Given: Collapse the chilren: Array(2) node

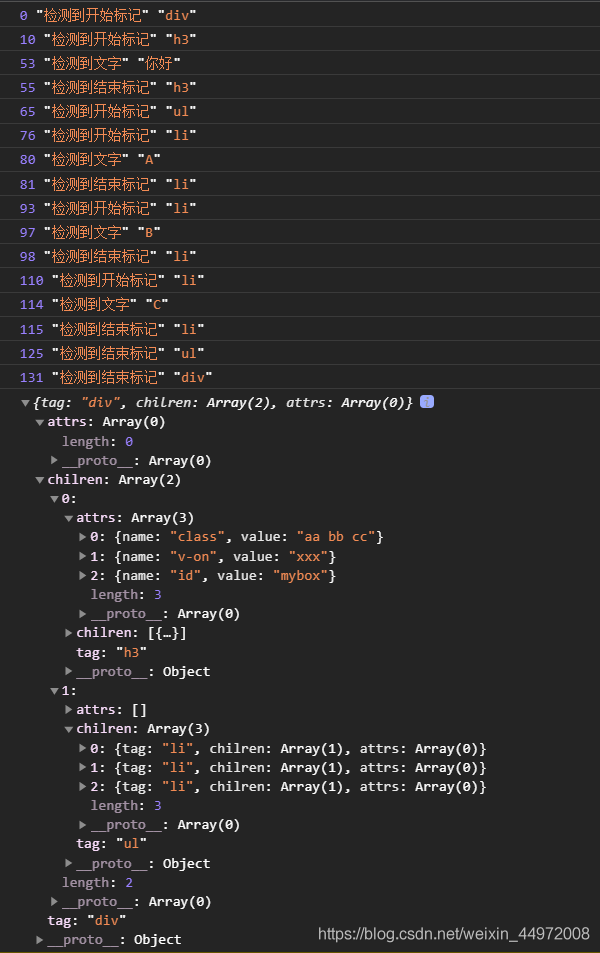Looking at the screenshot, I should click(40, 480).
